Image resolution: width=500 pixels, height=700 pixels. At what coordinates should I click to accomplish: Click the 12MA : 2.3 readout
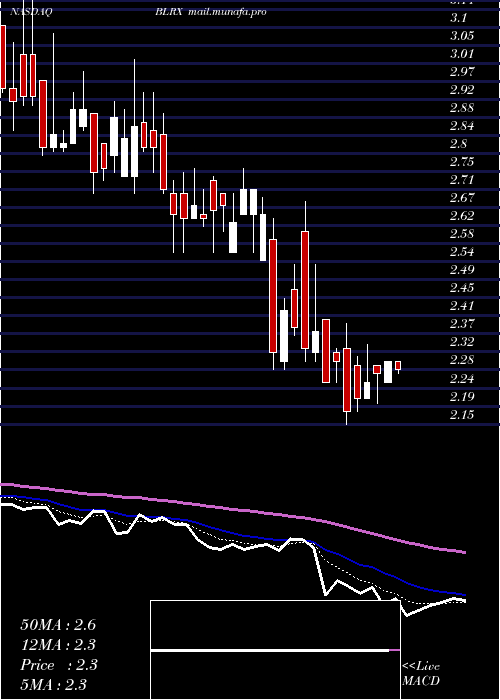58,645
